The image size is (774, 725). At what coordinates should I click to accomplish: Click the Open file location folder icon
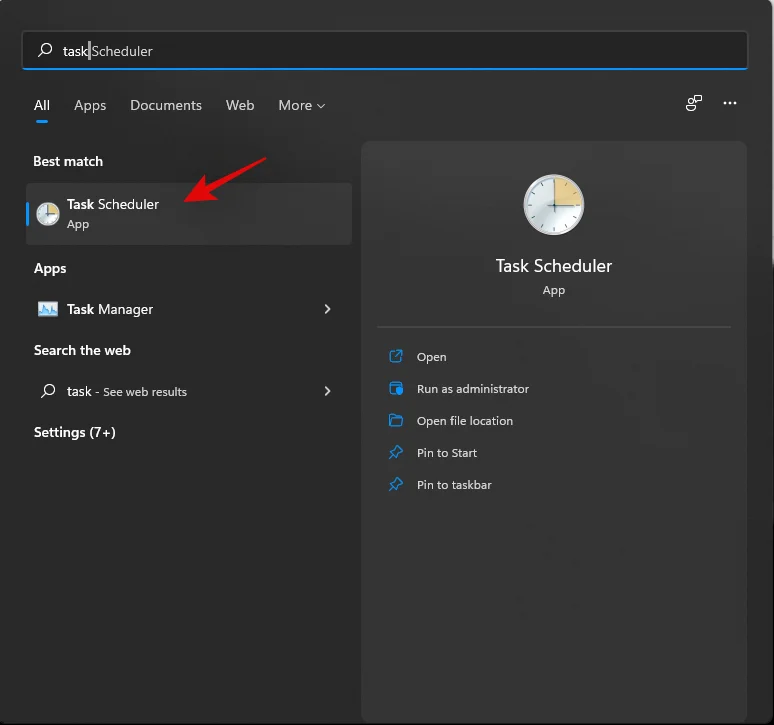tap(396, 420)
